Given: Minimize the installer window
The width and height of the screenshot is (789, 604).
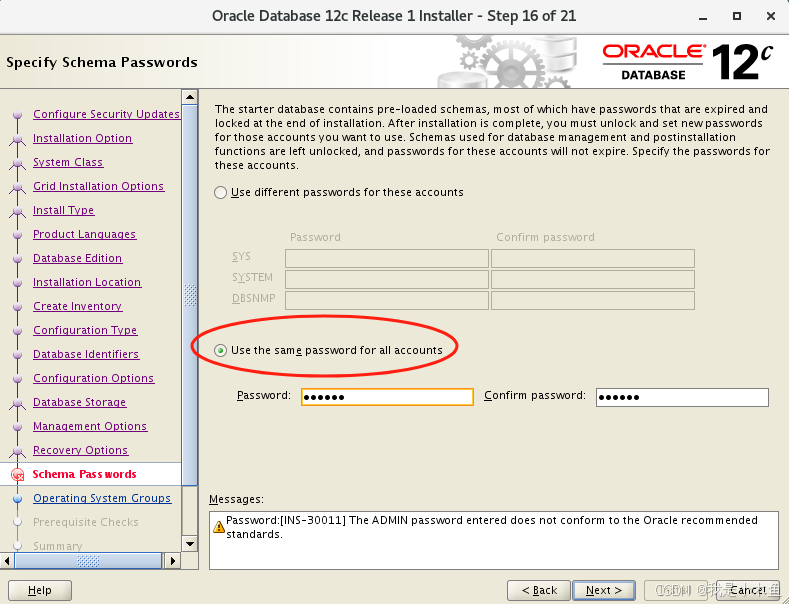Looking at the screenshot, I should [x=703, y=17].
